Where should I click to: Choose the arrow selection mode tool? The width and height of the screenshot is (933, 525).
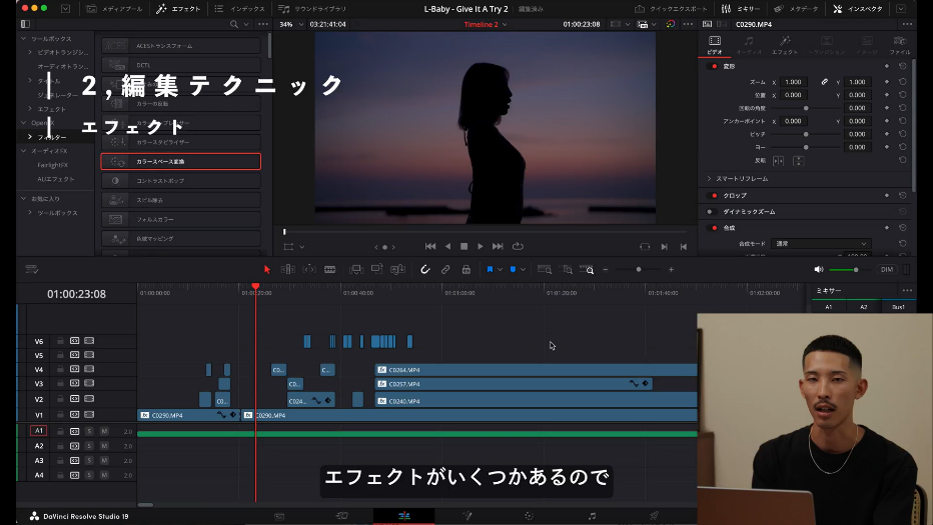click(267, 269)
